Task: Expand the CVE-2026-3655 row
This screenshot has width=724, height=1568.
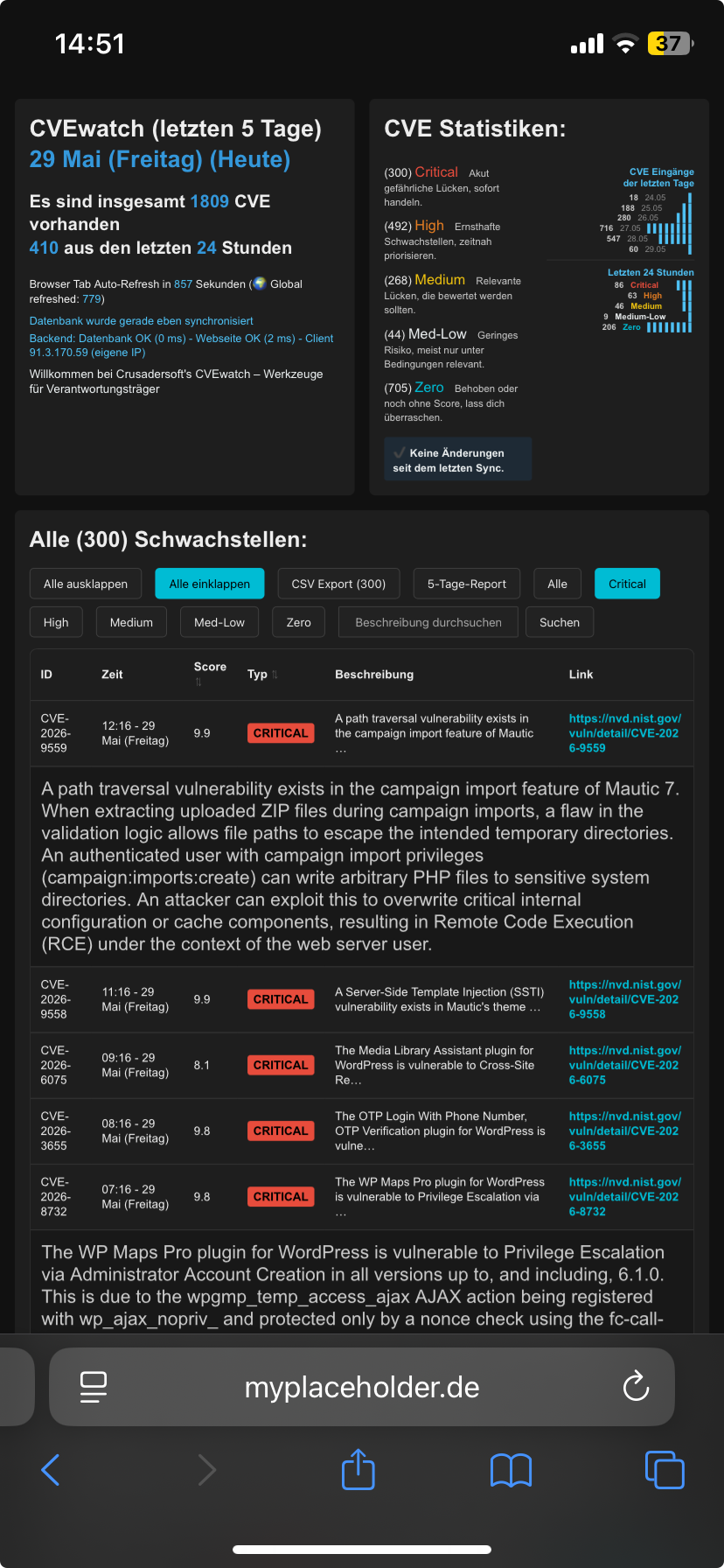Action: pyautogui.click(x=362, y=1130)
